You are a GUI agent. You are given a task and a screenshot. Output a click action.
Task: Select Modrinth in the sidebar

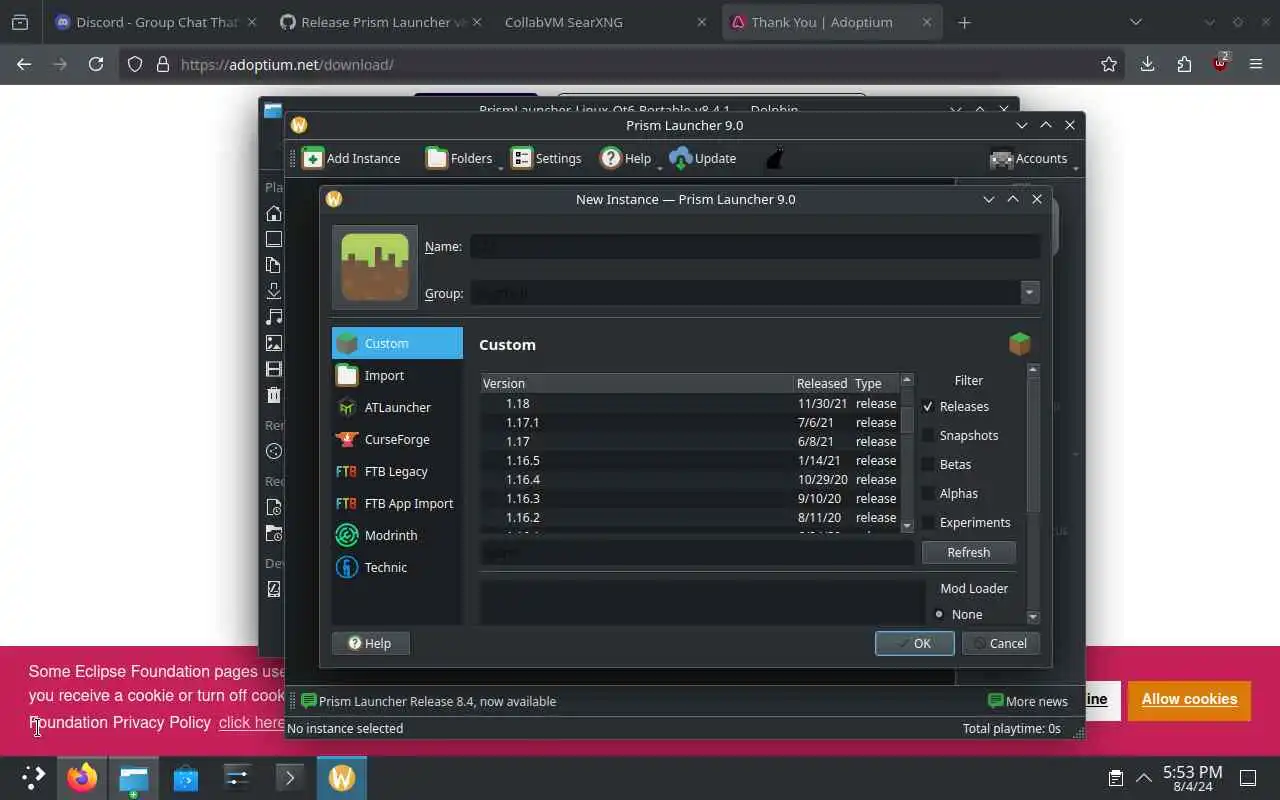[x=397, y=535]
